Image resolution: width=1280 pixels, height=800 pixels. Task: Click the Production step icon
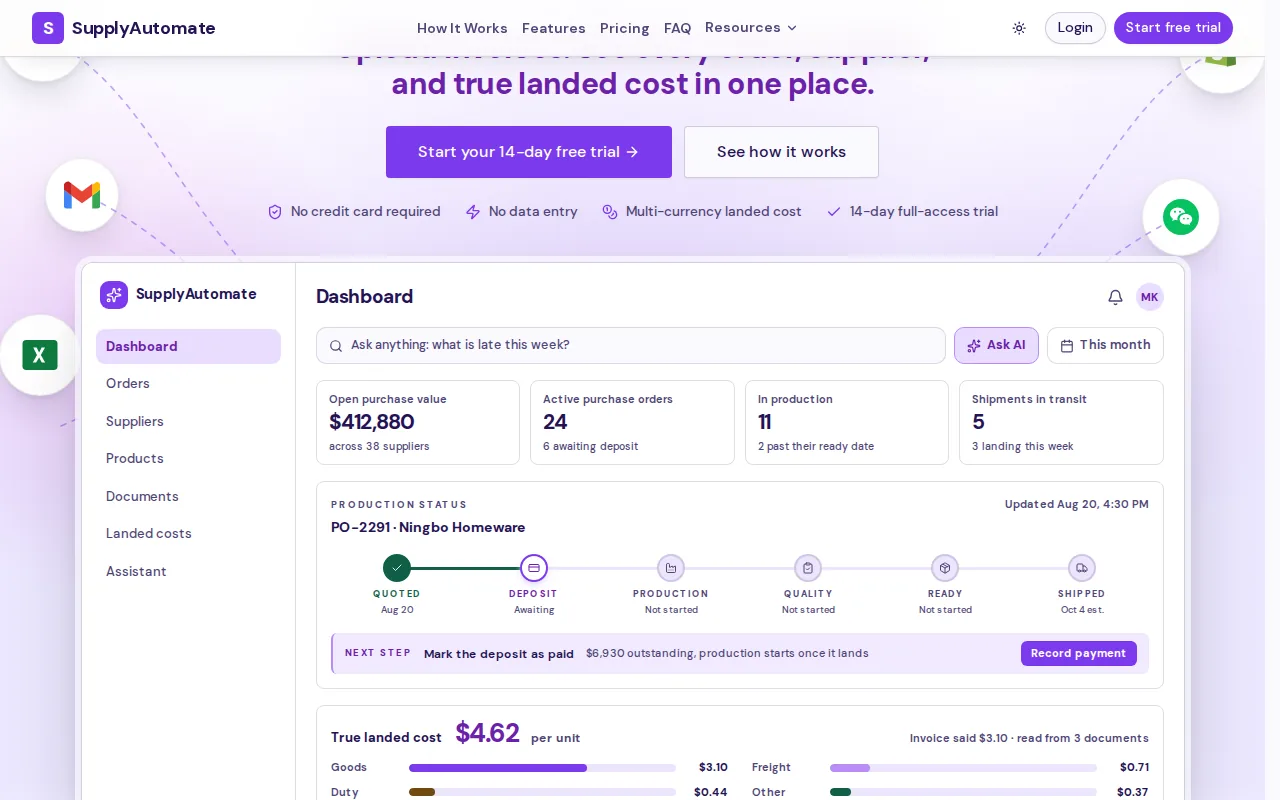click(x=671, y=568)
